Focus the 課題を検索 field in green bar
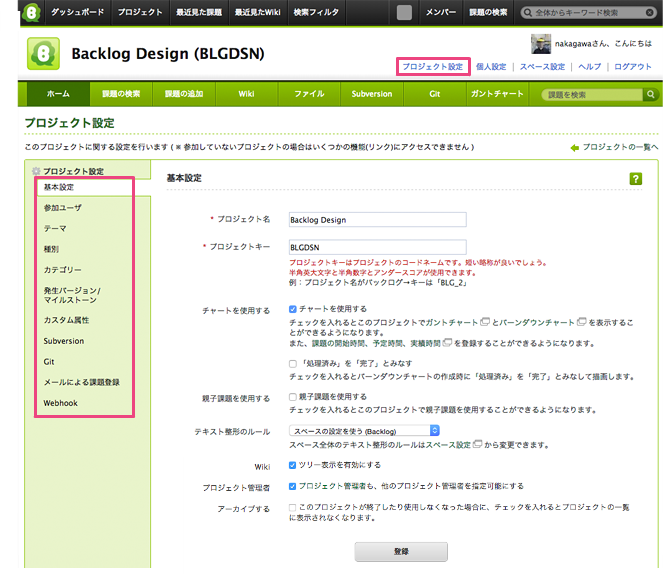 (592, 95)
